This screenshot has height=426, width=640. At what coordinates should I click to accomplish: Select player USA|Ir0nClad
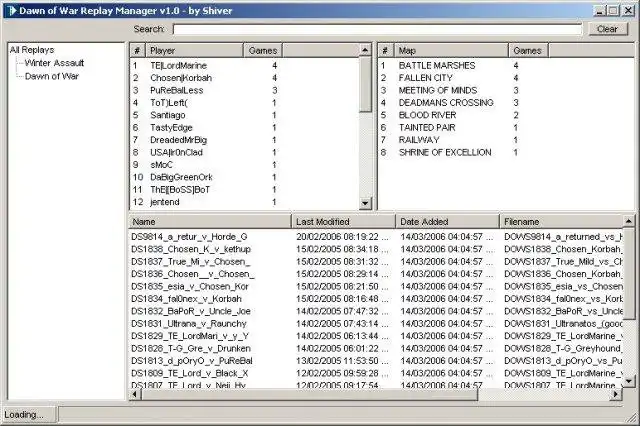176,153
